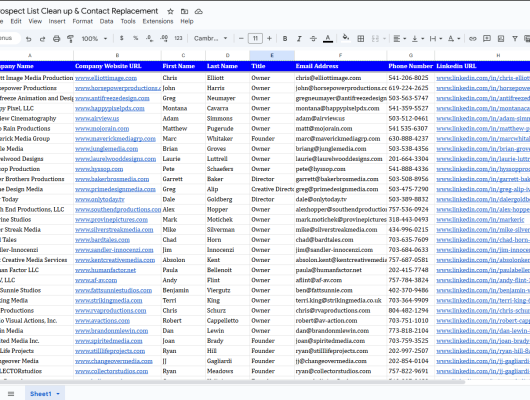Toggle bold formatting
Viewport: 530px width, 400px height.
[285, 39]
